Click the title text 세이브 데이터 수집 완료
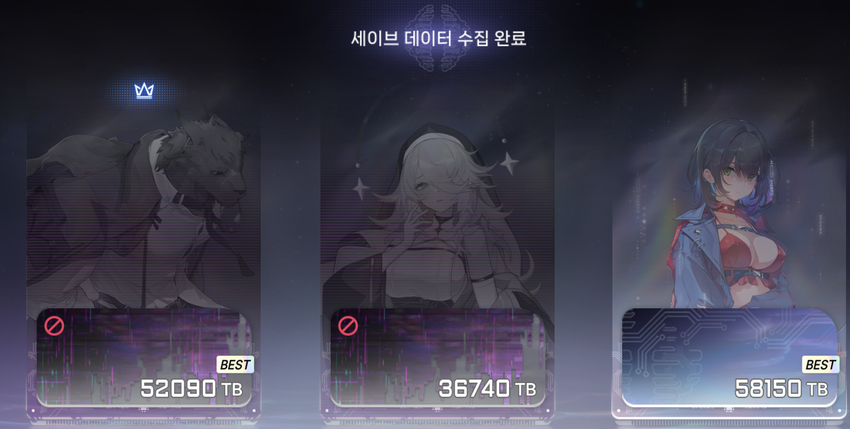 (439, 39)
